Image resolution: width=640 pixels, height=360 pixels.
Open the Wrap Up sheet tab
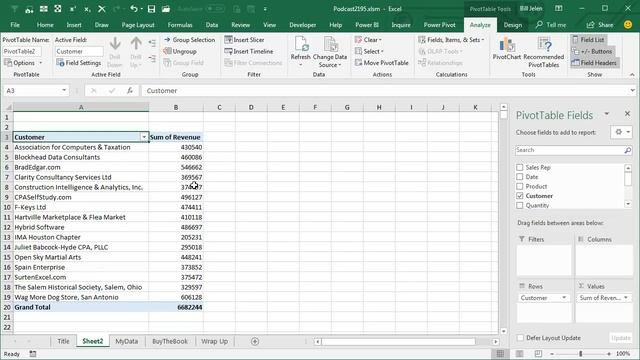coord(214,341)
